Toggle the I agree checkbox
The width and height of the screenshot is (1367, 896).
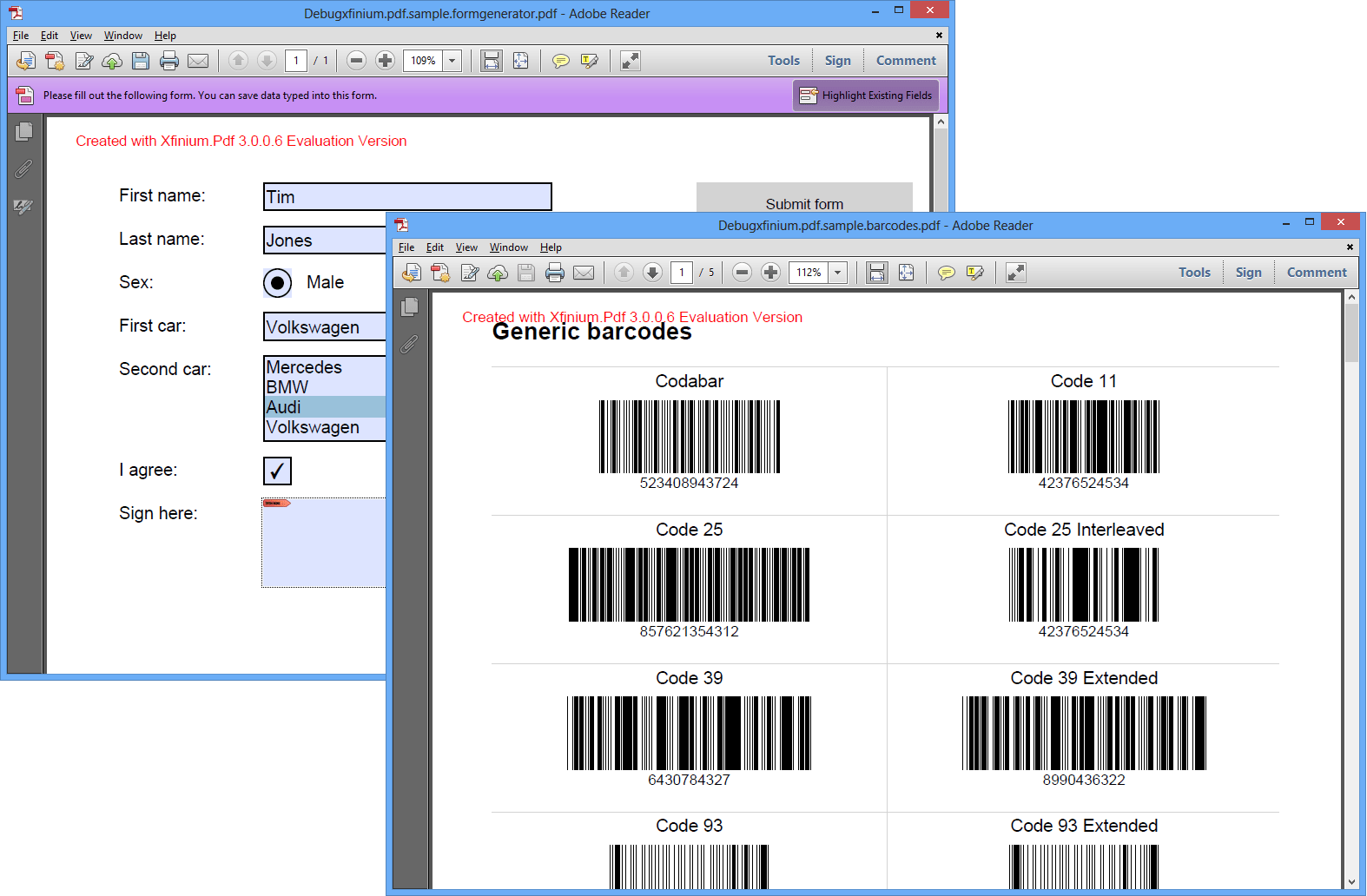[x=277, y=471]
